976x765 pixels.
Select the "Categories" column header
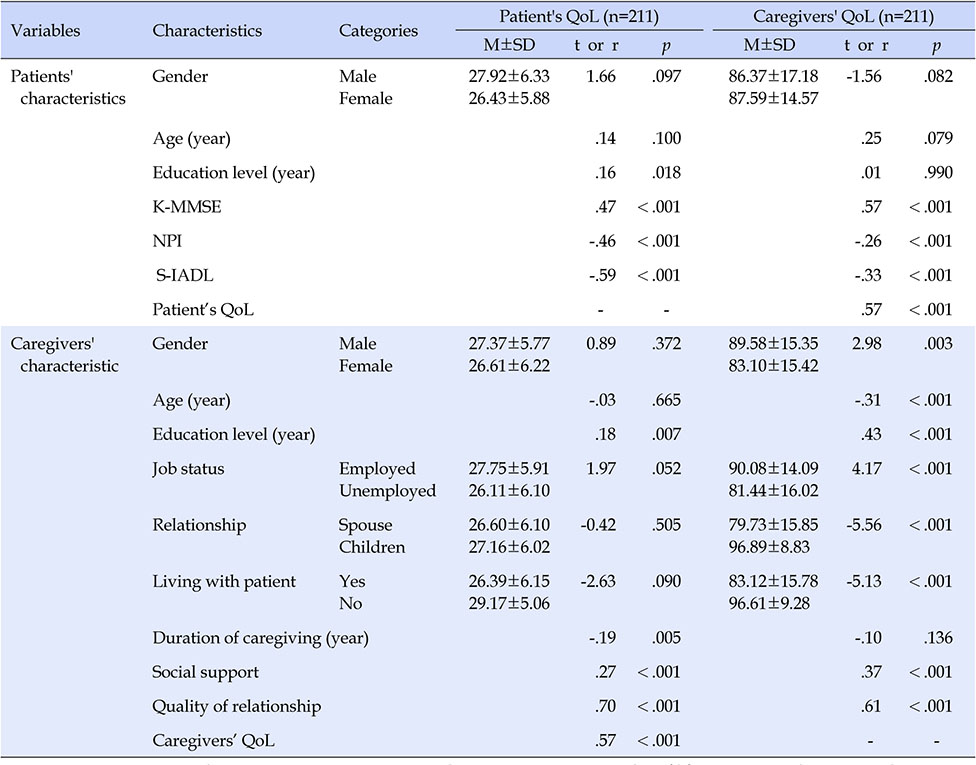[x=378, y=30]
